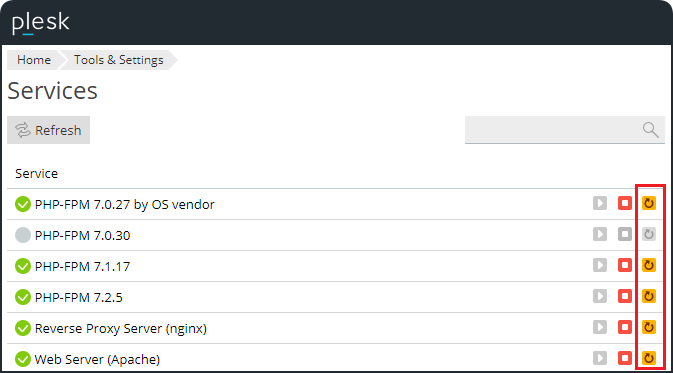Open Tools & Settings breadcrumb
This screenshot has width=673, height=373.
coord(118,60)
